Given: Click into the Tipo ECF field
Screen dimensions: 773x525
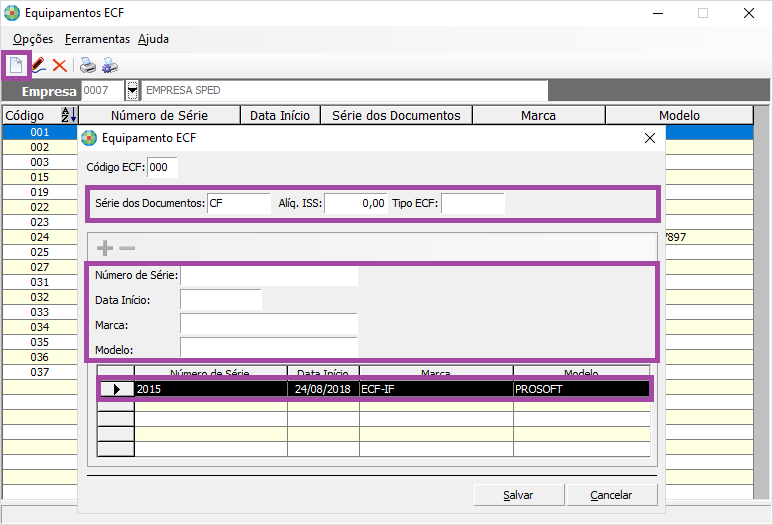Looking at the screenshot, I should (x=472, y=203).
